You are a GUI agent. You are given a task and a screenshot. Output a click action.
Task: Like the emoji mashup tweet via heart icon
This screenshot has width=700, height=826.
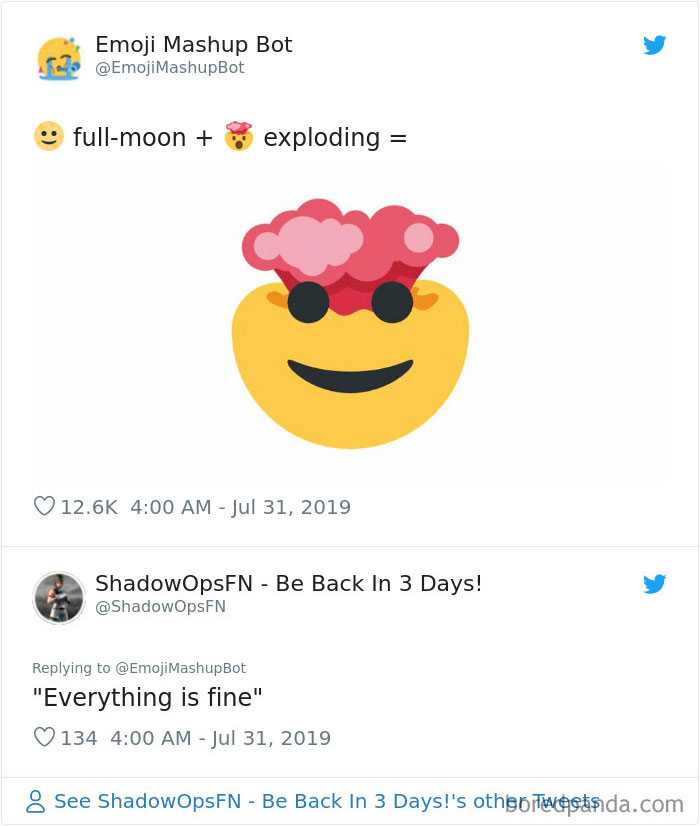[44, 507]
